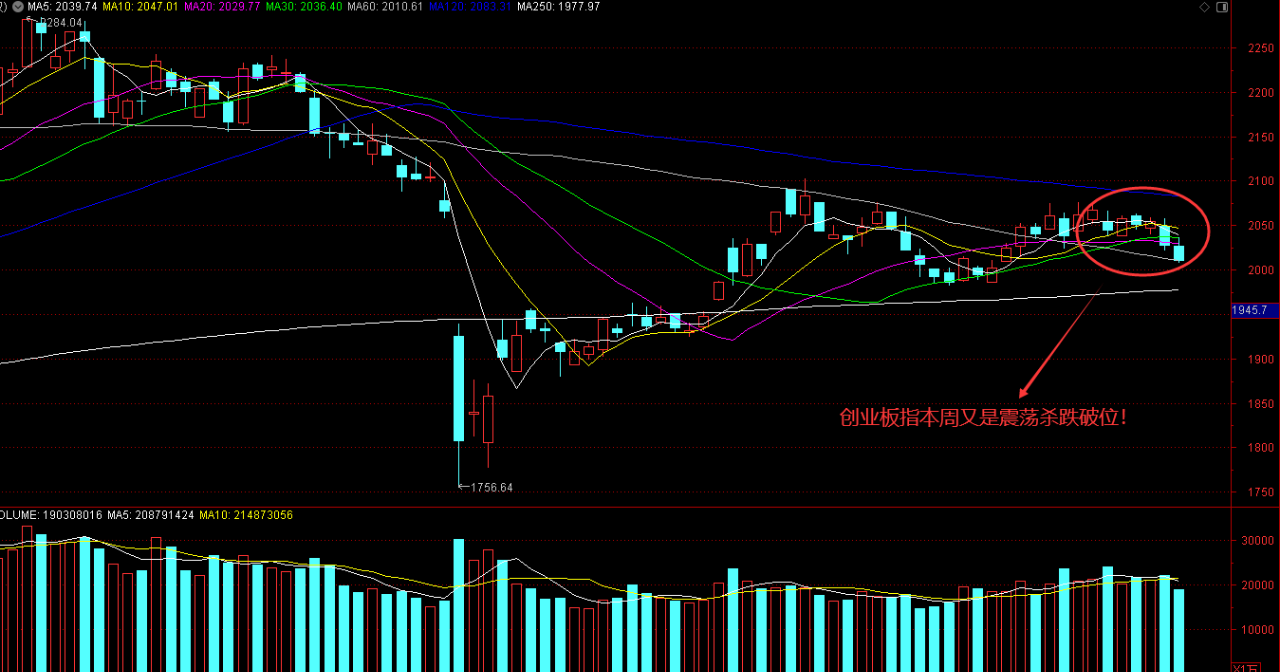This screenshot has width=1280, height=672.
Task: Select the MA10: 2047.01 label
Action: tap(140, 6)
